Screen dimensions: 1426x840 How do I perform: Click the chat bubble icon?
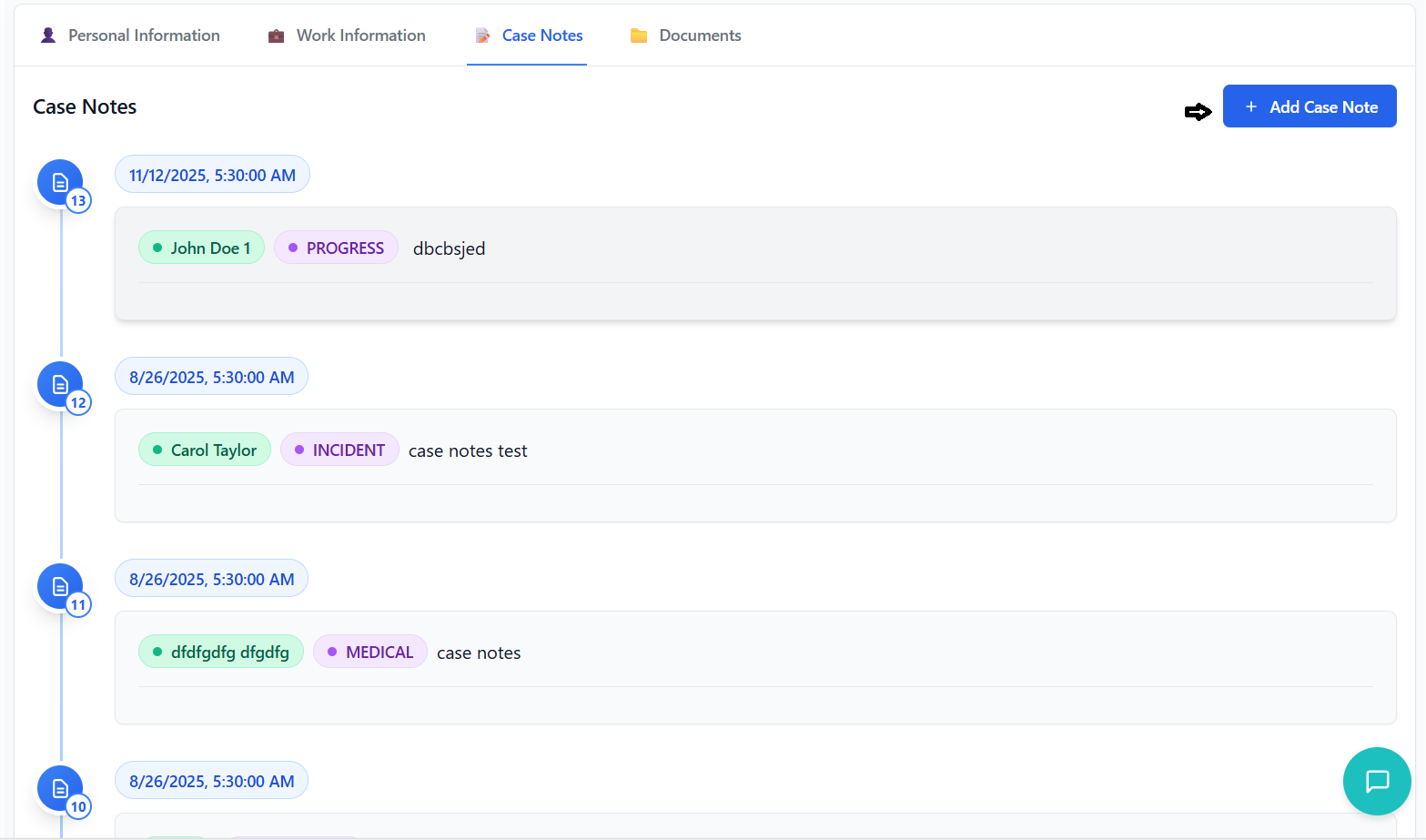pyautogui.click(x=1377, y=781)
